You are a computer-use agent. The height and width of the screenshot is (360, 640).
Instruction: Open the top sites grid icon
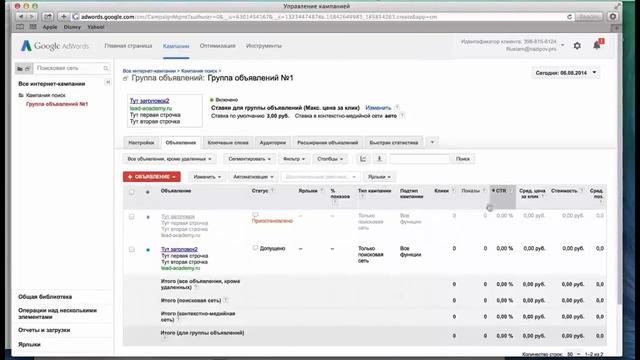[33, 27]
